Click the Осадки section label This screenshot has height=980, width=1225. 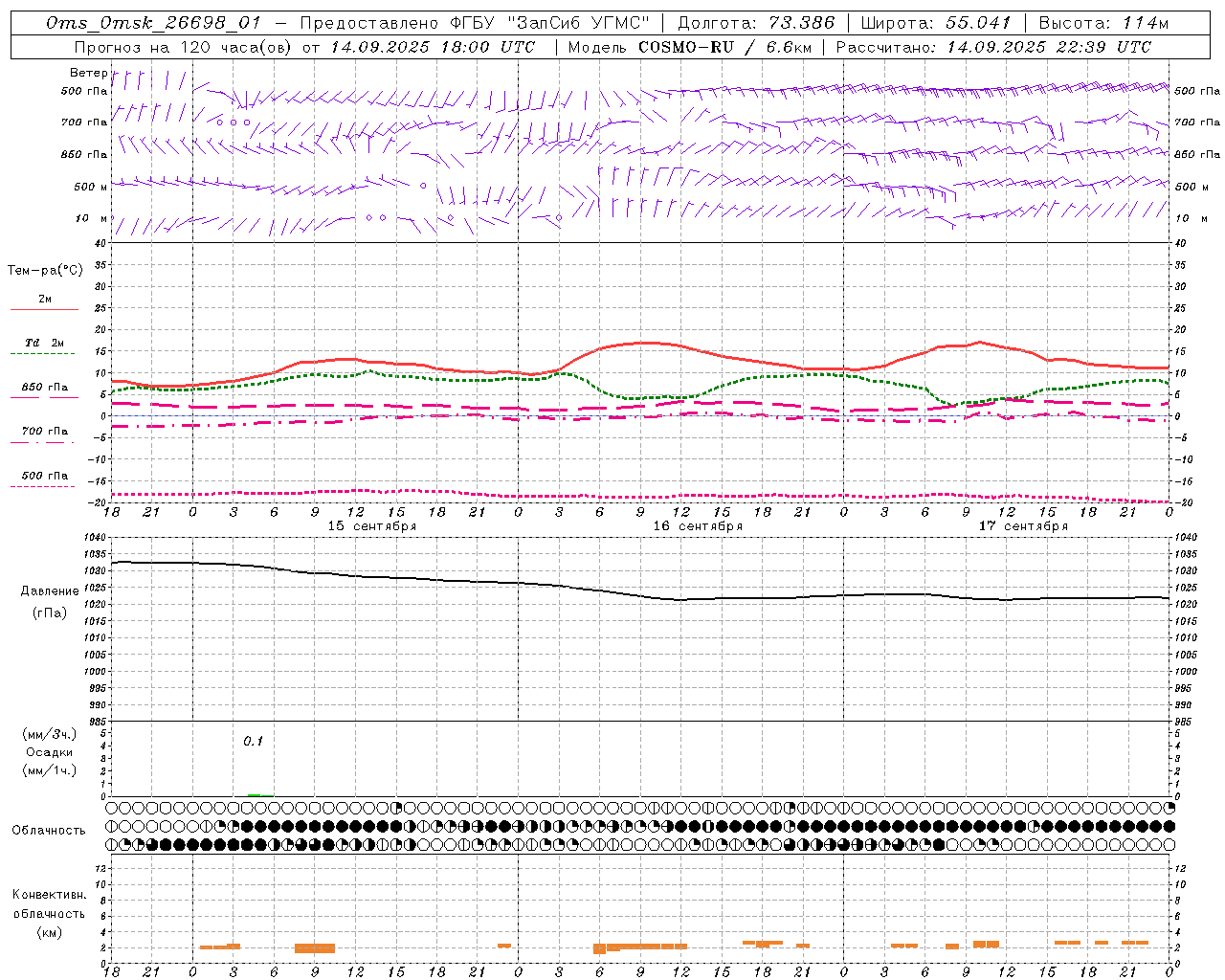[49, 752]
